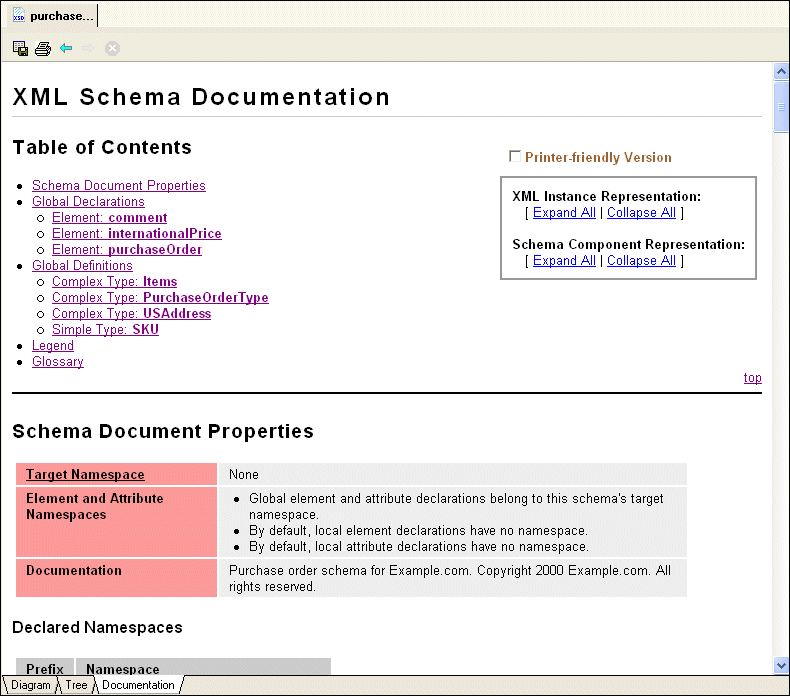Open the Schema Document Properties link

[119, 186]
